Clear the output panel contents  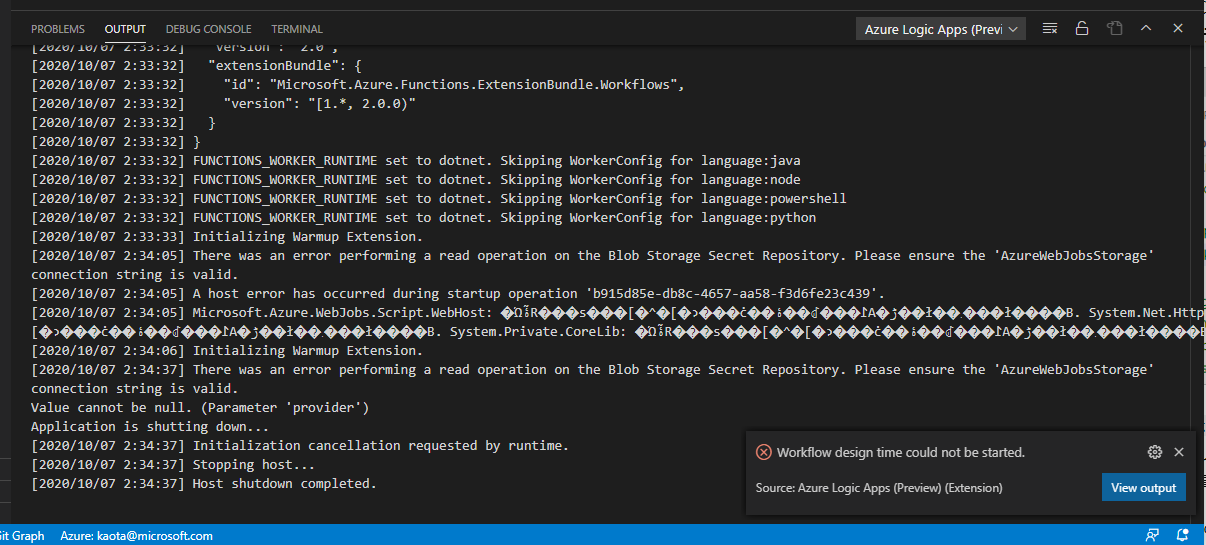click(x=1049, y=29)
